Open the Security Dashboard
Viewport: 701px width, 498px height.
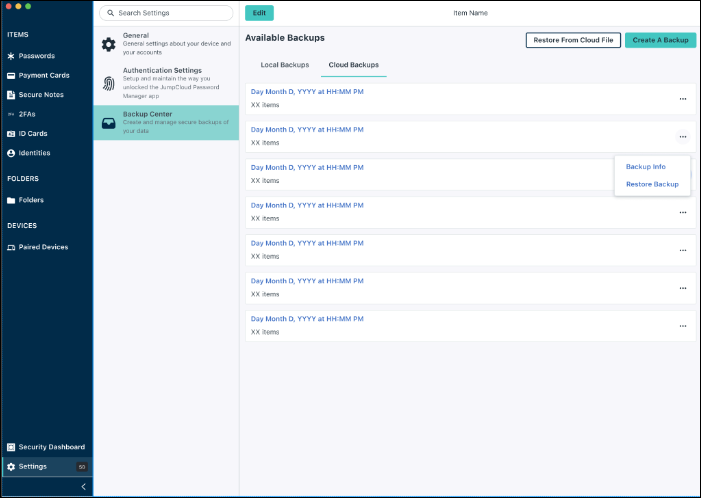51,447
